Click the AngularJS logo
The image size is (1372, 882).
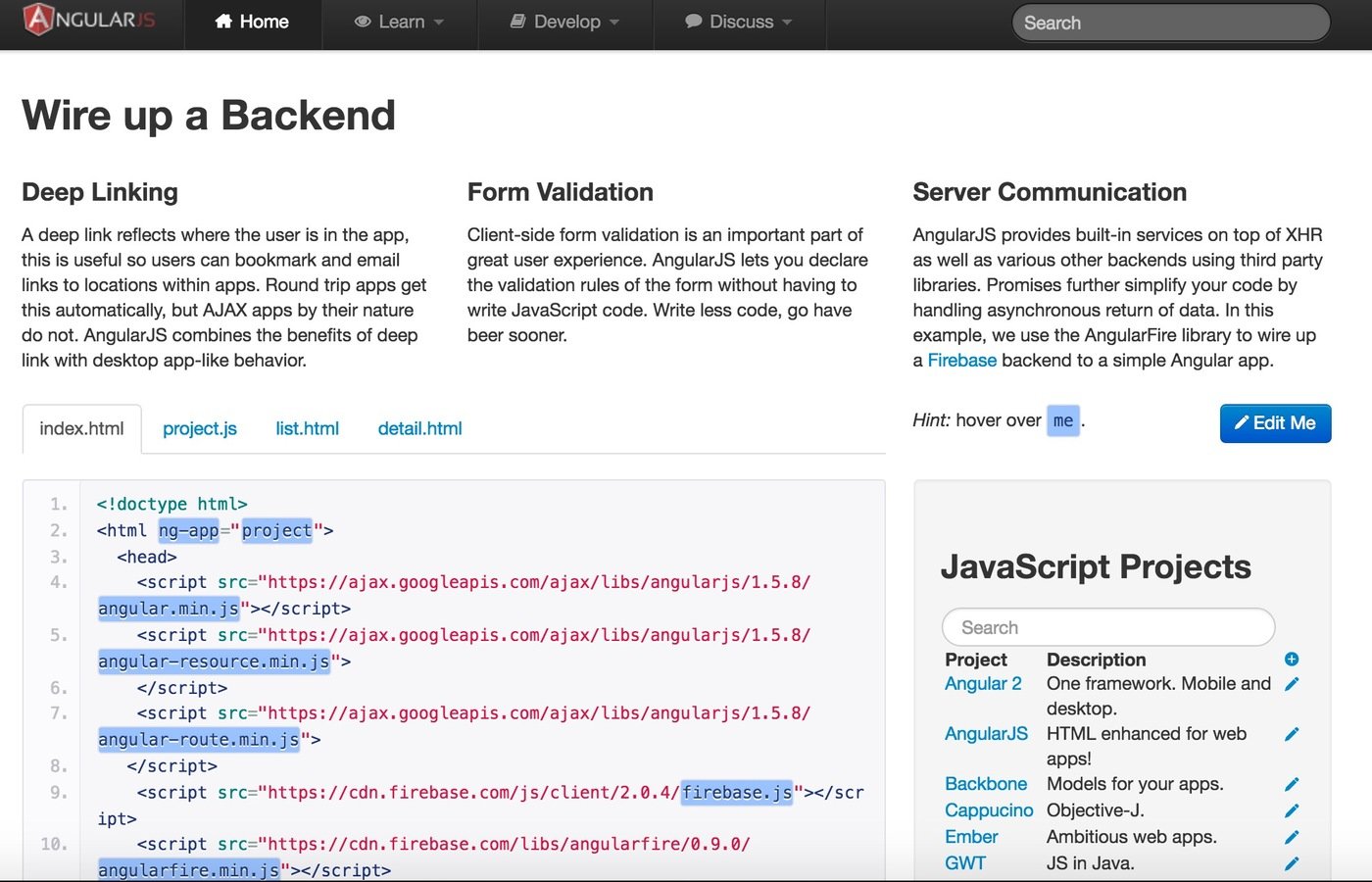(x=89, y=20)
